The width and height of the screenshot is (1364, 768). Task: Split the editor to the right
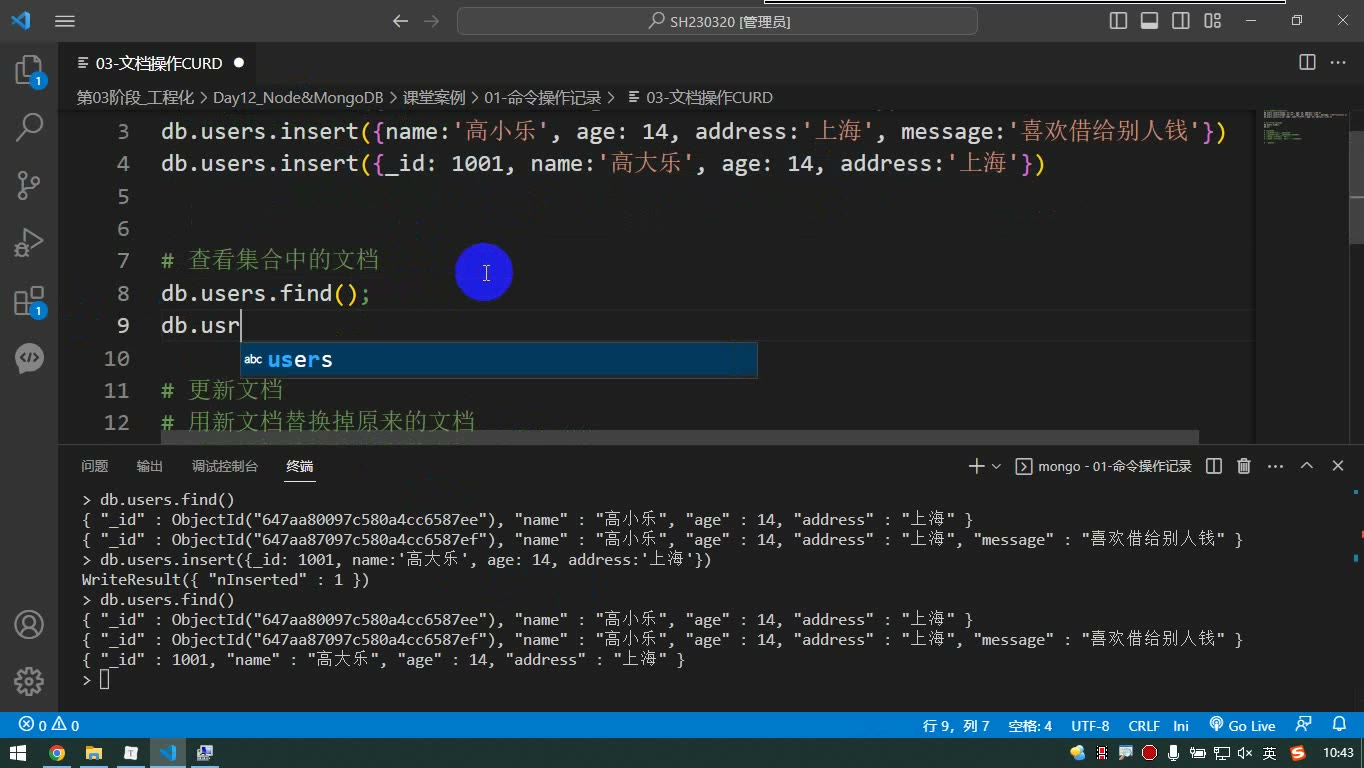(1307, 62)
